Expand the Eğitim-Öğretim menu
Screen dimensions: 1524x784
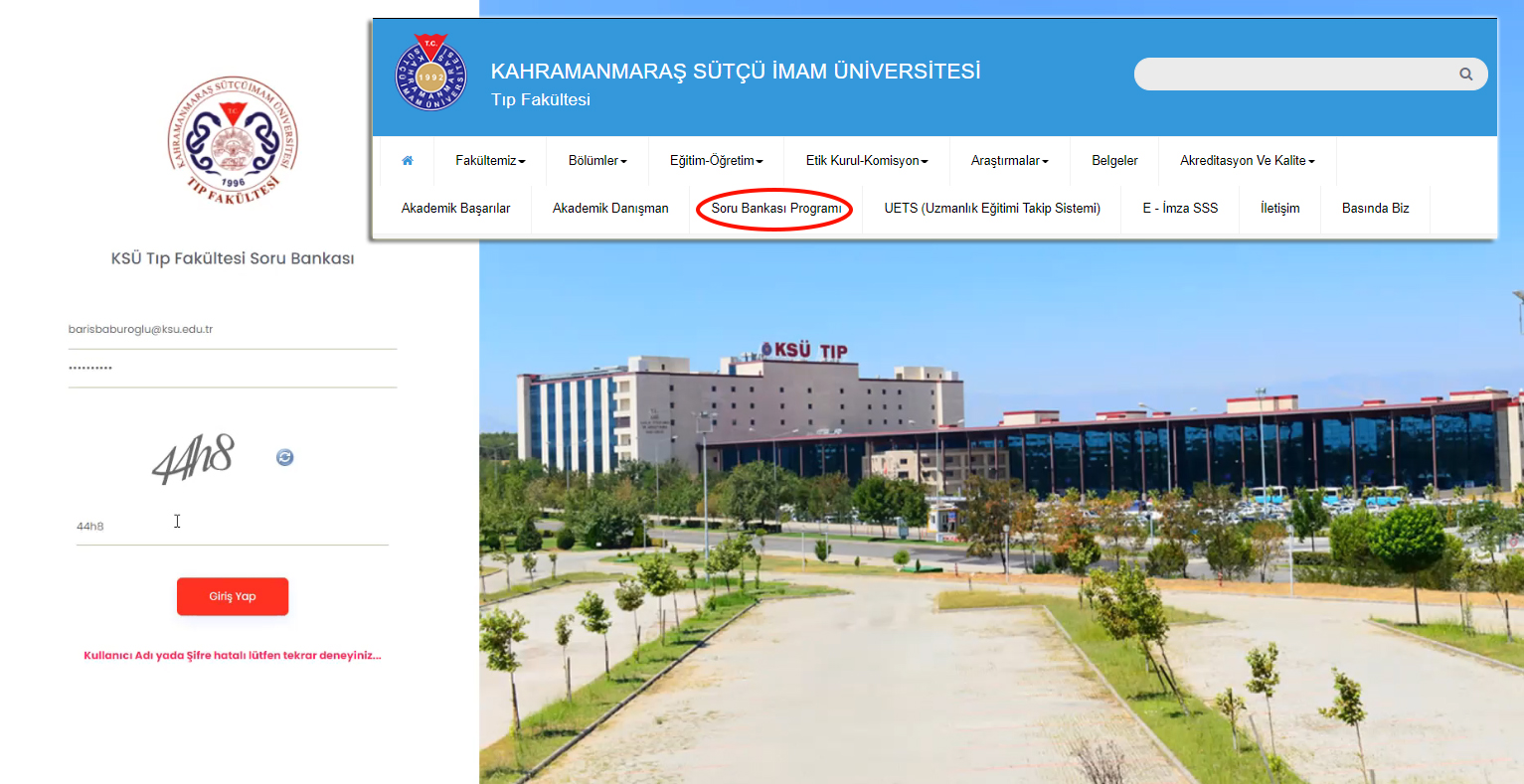coord(716,161)
